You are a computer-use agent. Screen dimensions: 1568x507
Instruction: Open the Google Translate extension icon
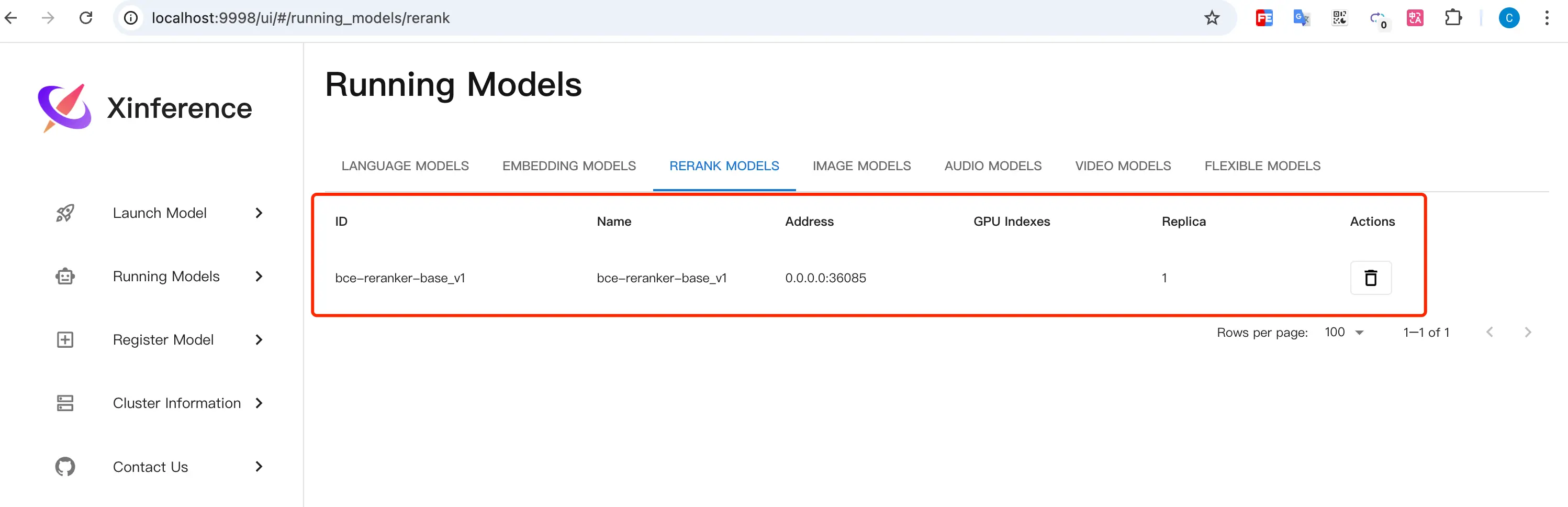(1302, 18)
